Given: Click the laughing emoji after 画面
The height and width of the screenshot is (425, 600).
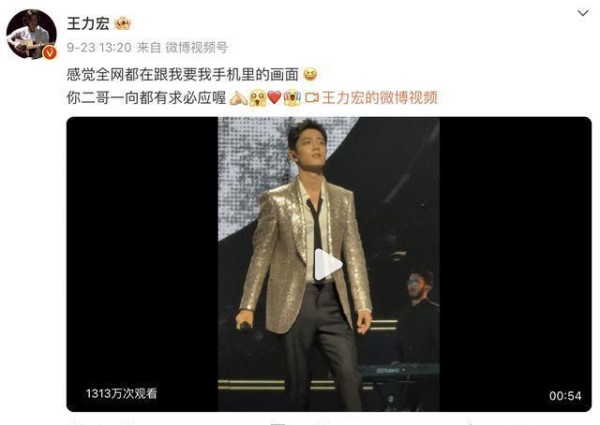Looking at the screenshot, I should pyautogui.click(x=310, y=74).
